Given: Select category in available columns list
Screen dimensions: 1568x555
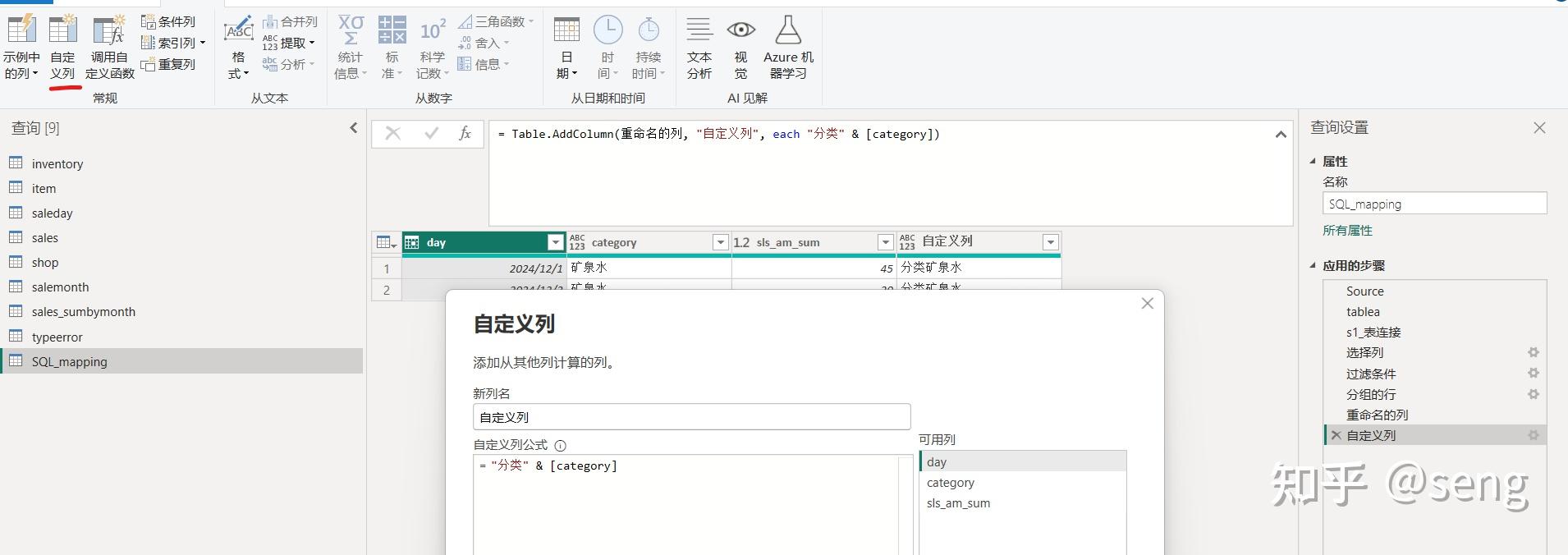Looking at the screenshot, I should [x=1023, y=483].
